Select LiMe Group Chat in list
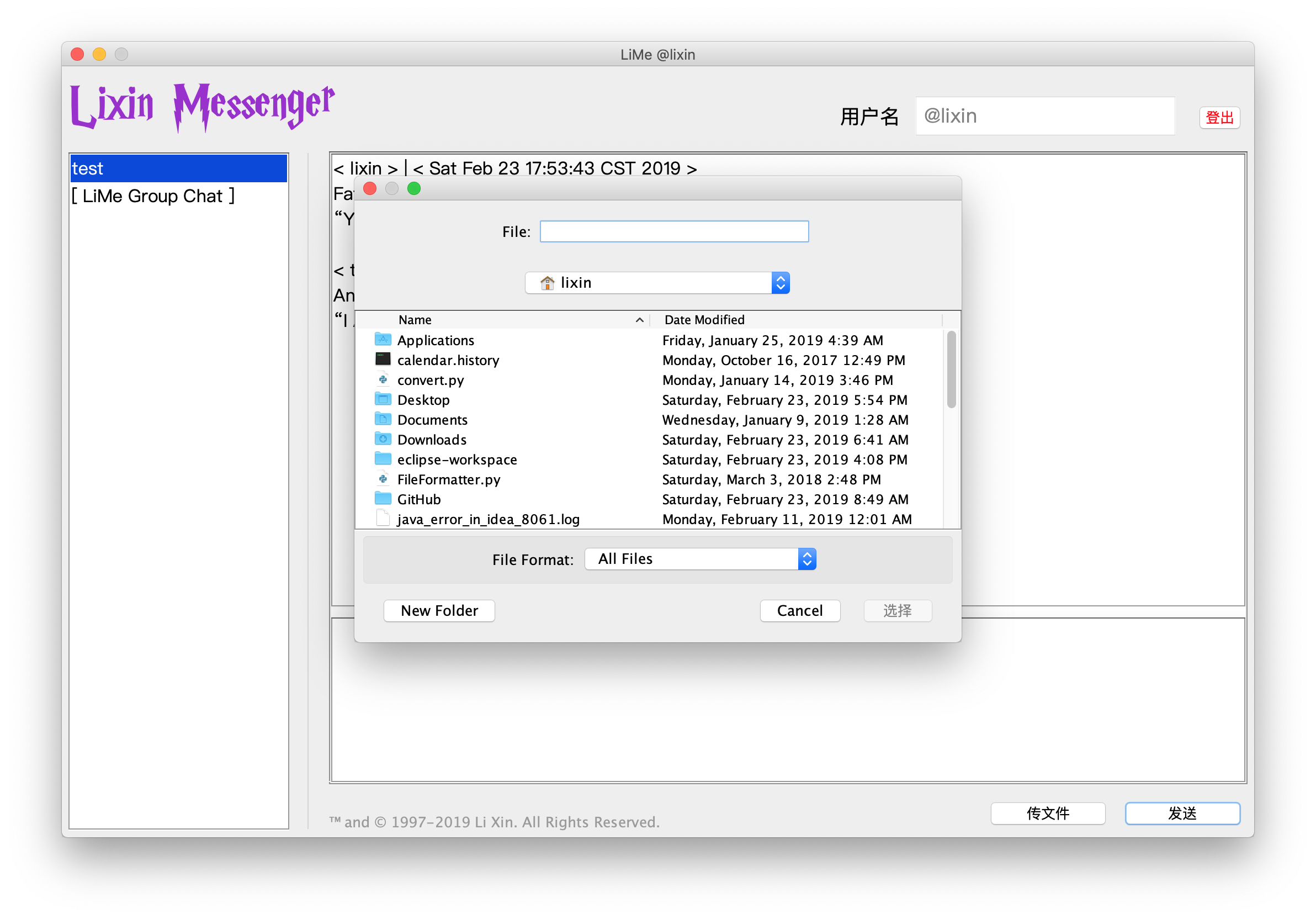Image resolution: width=1316 pixels, height=919 pixels. (153, 196)
